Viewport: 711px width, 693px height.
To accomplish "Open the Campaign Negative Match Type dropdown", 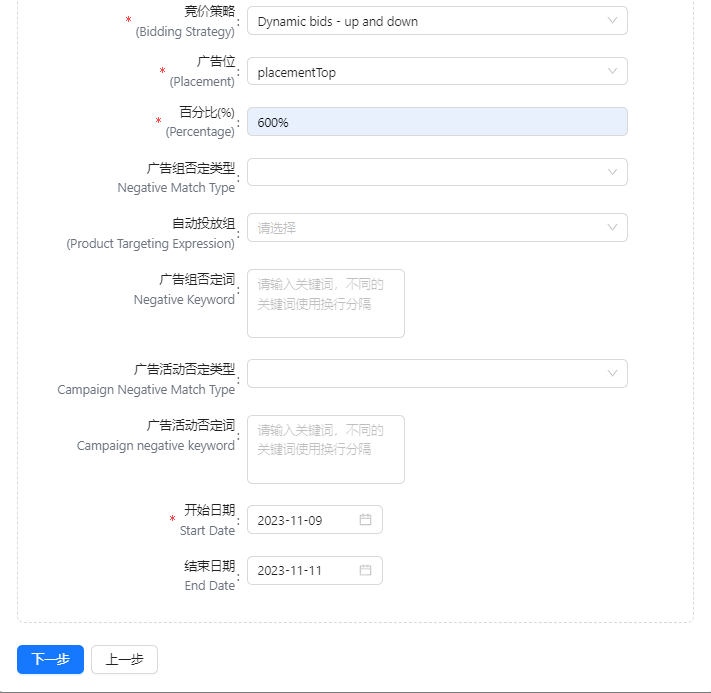I will 437,374.
